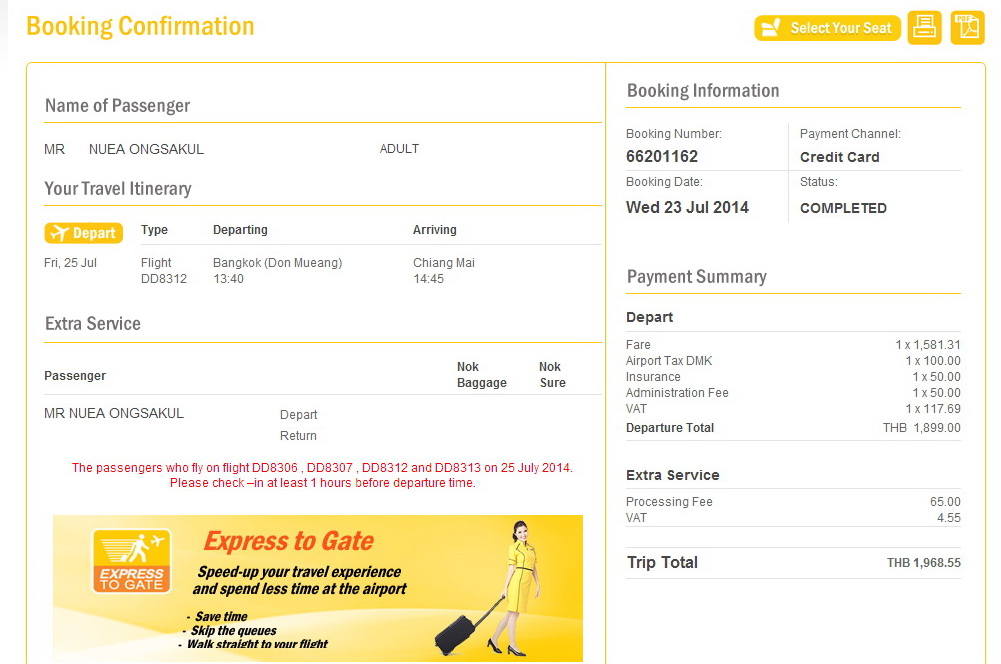Print the booking confirmation
The width and height of the screenshot is (1001, 664).
pos(925,28)
